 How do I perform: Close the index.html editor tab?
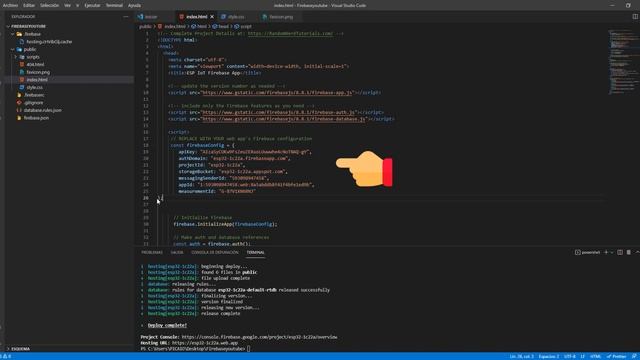[x=212, y=17]
